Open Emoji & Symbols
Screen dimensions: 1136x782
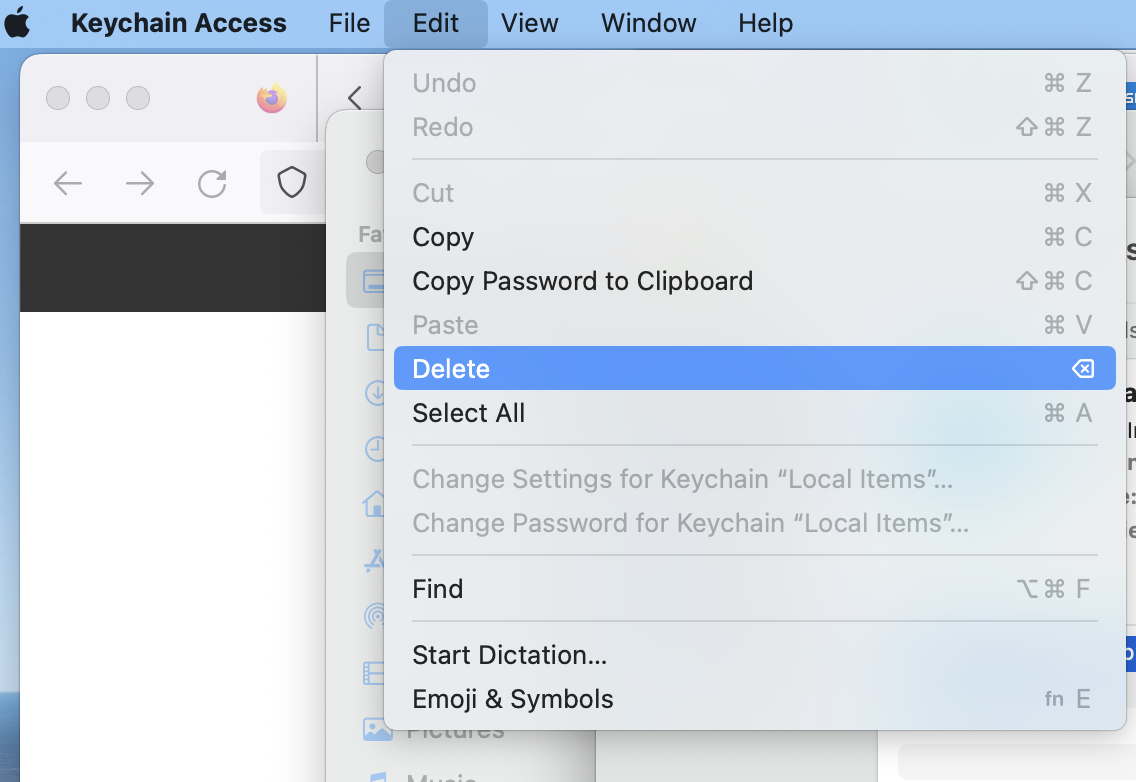[x=513, y=699]
